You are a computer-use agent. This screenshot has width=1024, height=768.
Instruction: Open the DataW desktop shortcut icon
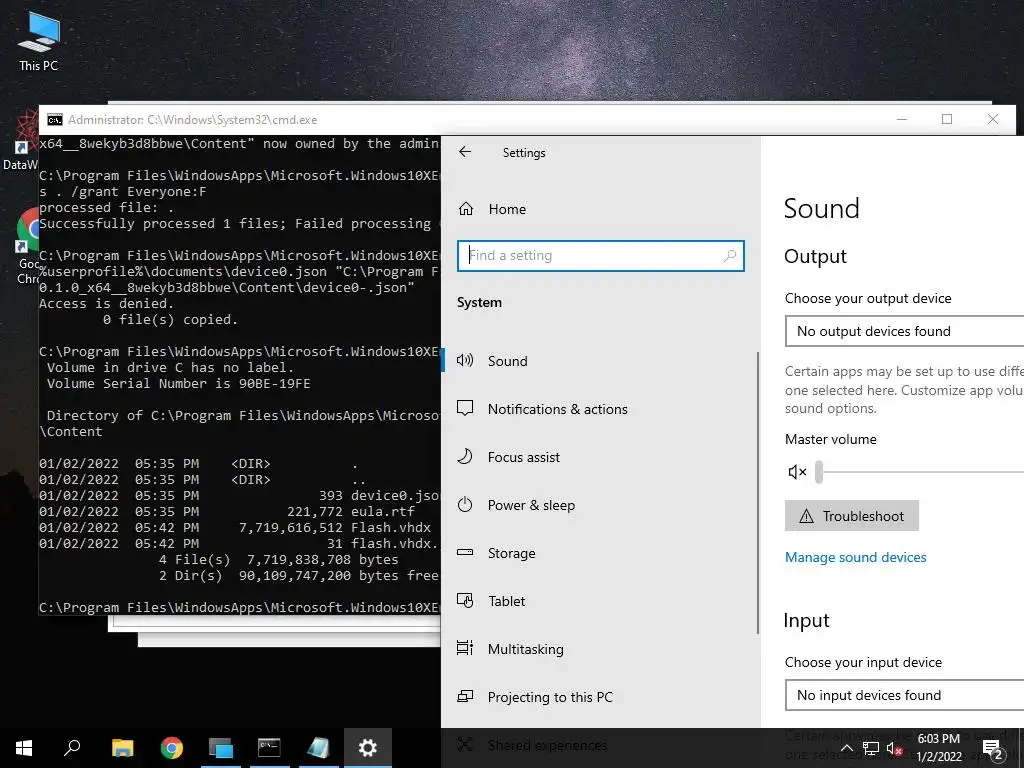click(20, 140)
